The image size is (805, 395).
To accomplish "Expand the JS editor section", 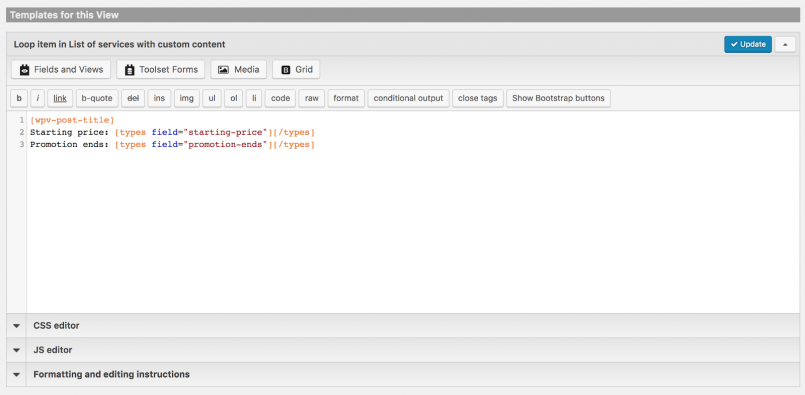I will (16, 350).
